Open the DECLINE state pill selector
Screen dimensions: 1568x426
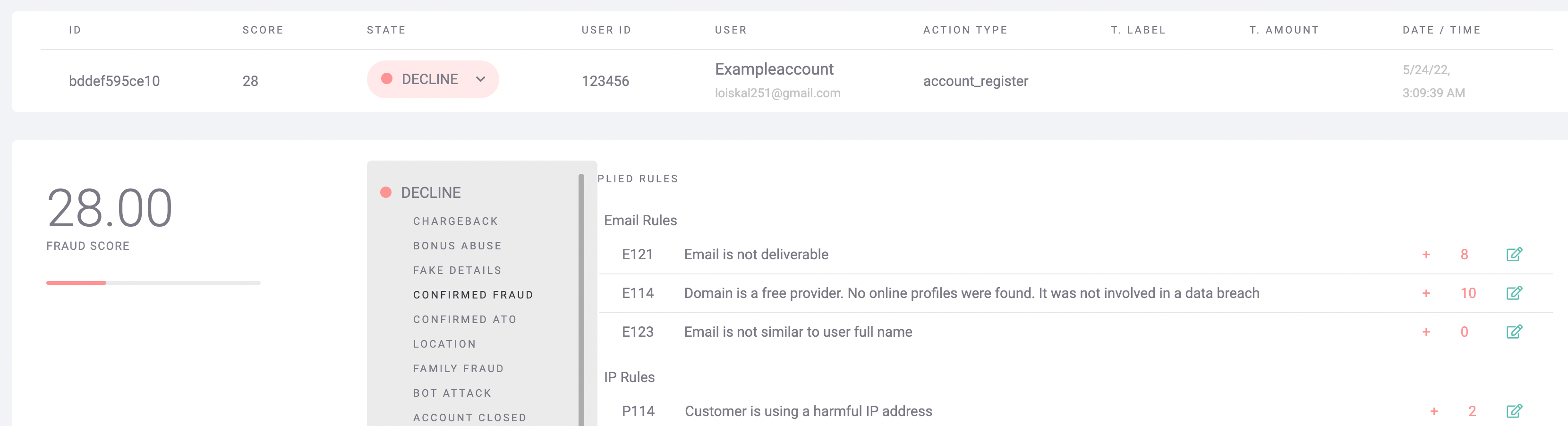click(x=433, y=79)
